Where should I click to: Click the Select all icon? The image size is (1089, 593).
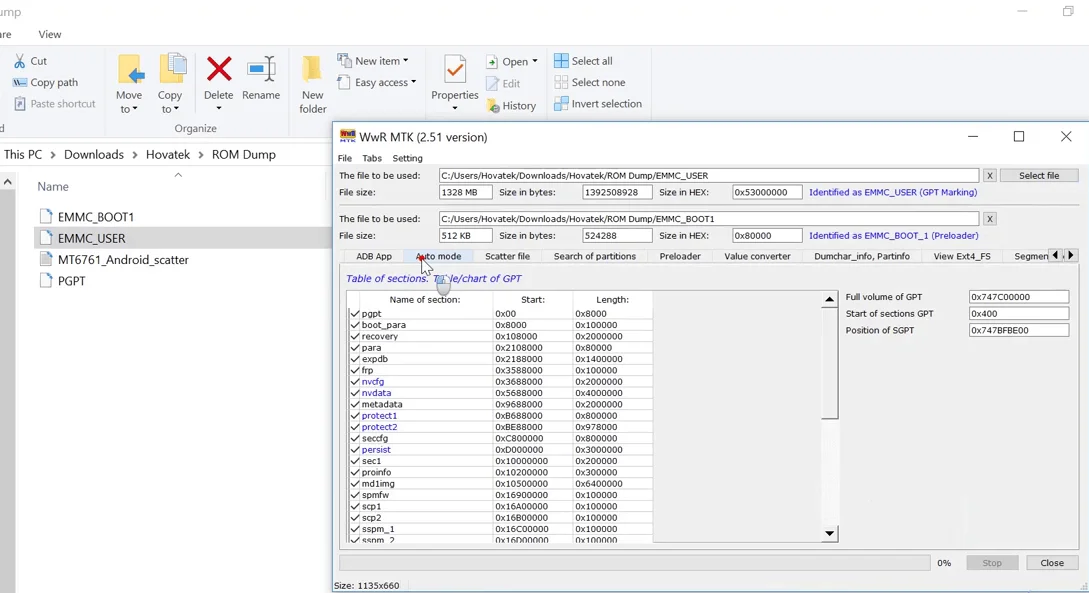pyautogui.click(x=561, y=61)
